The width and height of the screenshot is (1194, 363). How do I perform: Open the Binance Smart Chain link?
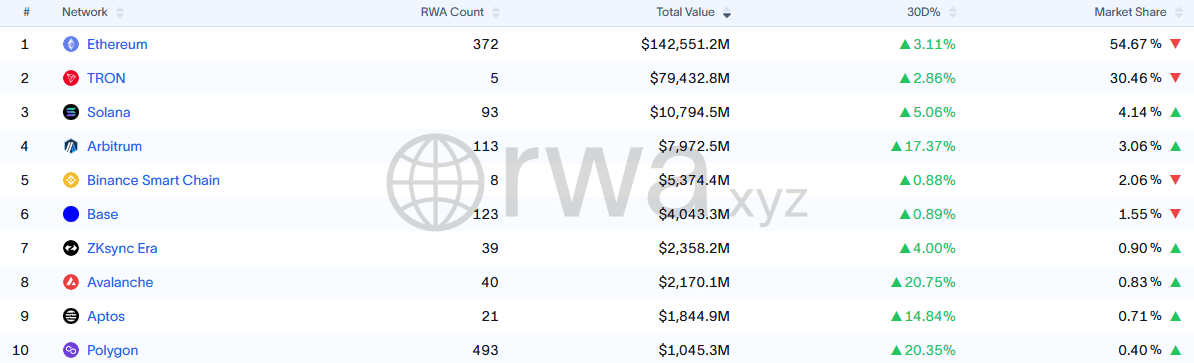[153, 180]
